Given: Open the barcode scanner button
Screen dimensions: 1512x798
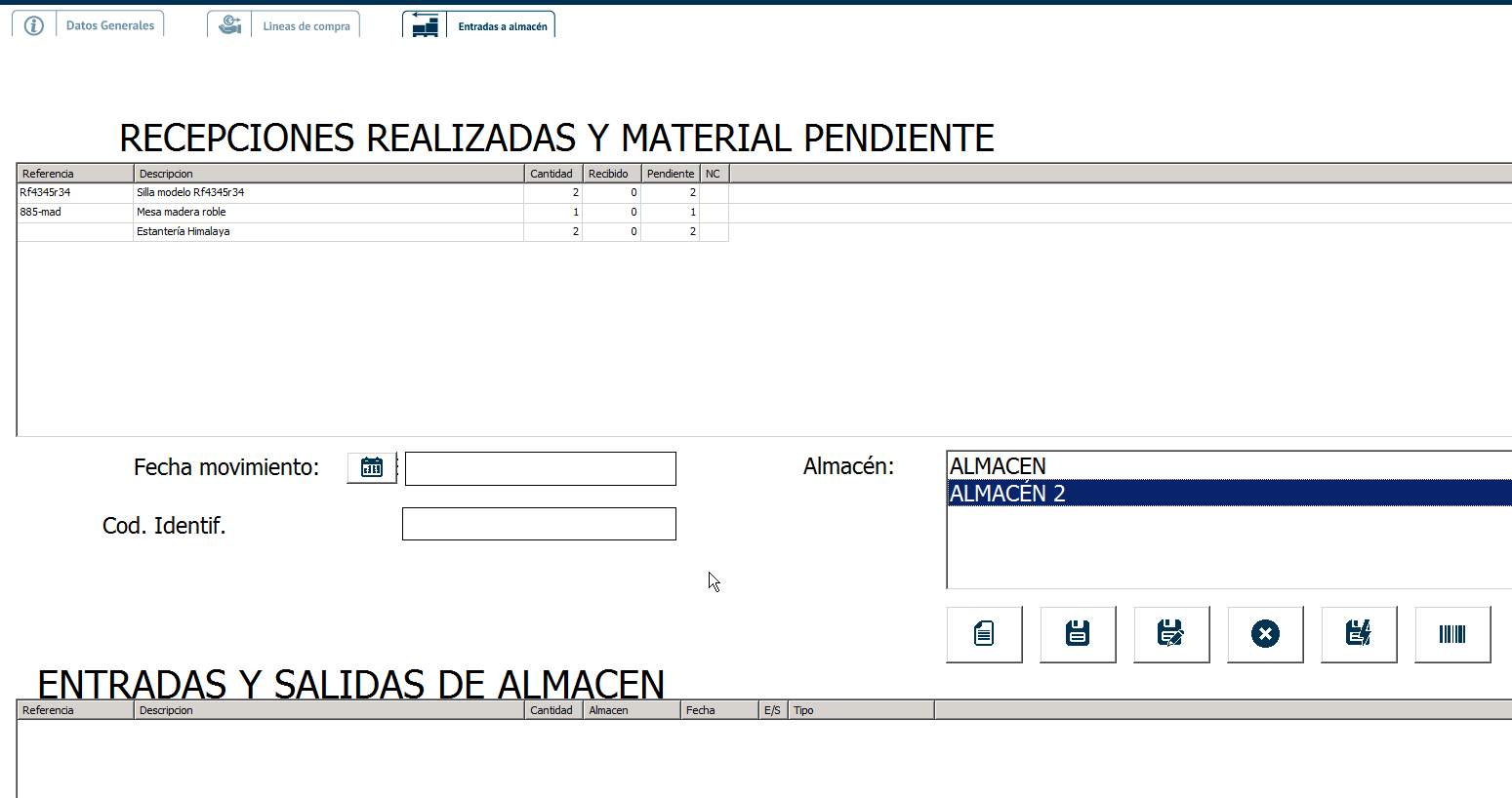Looking at the screenshot, I should tap(1452, 634).
